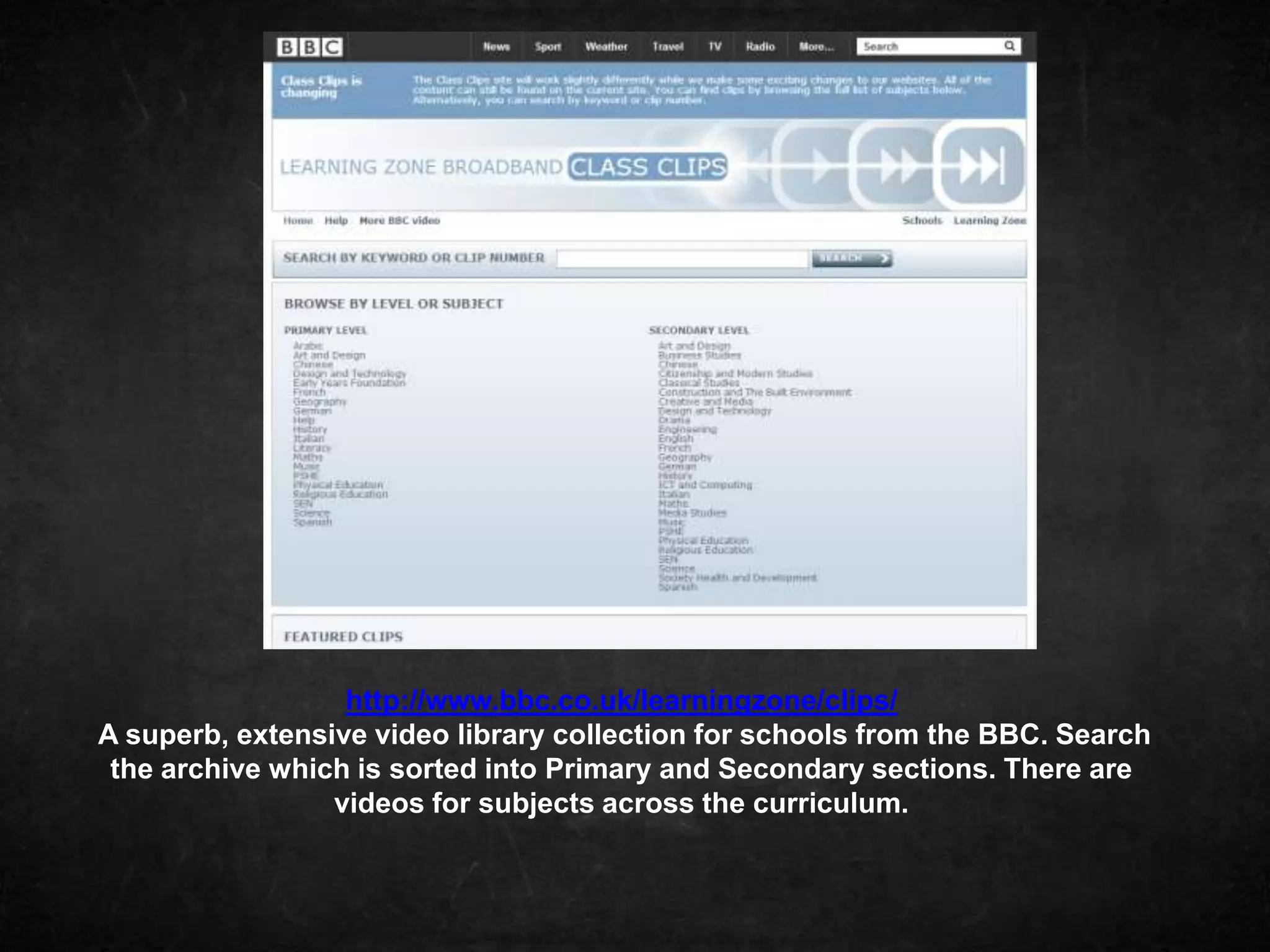This screenshot has height=952, width=1270.
Task: Open More BBC video link
Action: pos(399,221)
